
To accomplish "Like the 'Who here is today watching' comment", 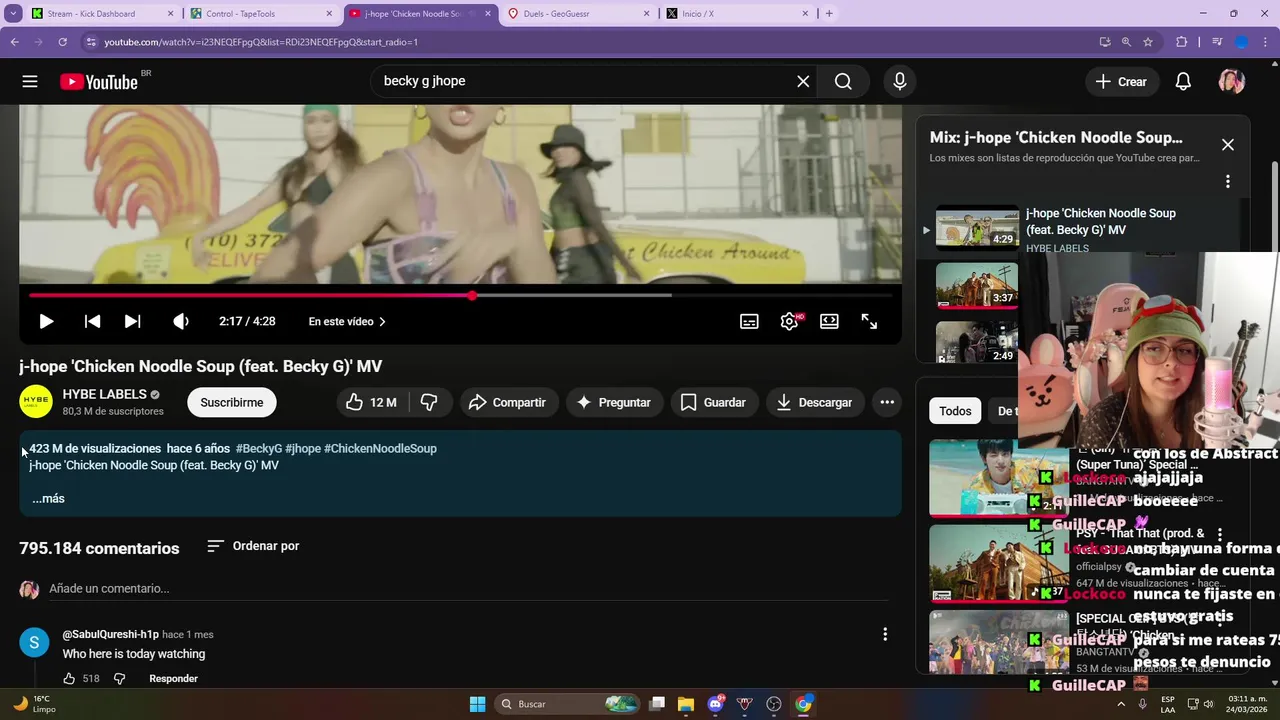I will pyautogui.click(x=69, y=678).
